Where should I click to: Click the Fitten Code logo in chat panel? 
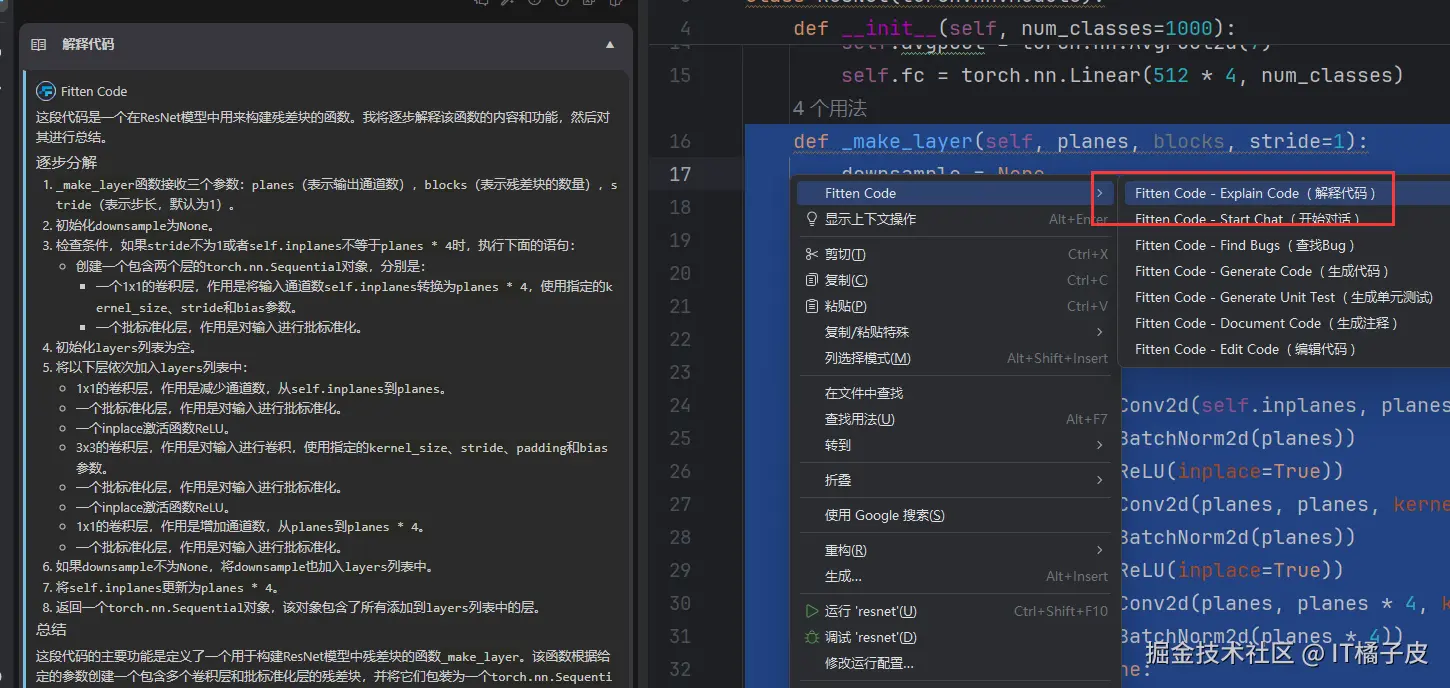pyautogui.click(x=45, y=91)
